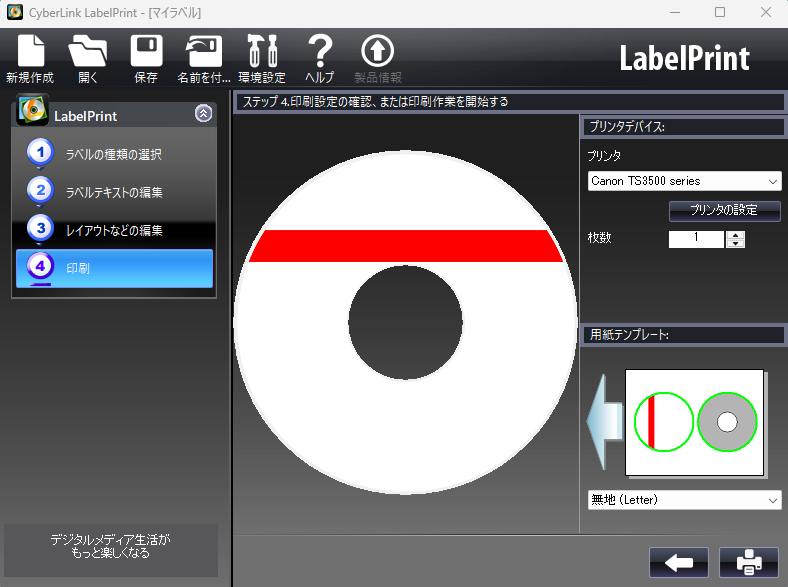The width and height of the screenshot is (788, 587).
Task: Collapse the LabelPrint steps panel
Action: click(204, 114)
